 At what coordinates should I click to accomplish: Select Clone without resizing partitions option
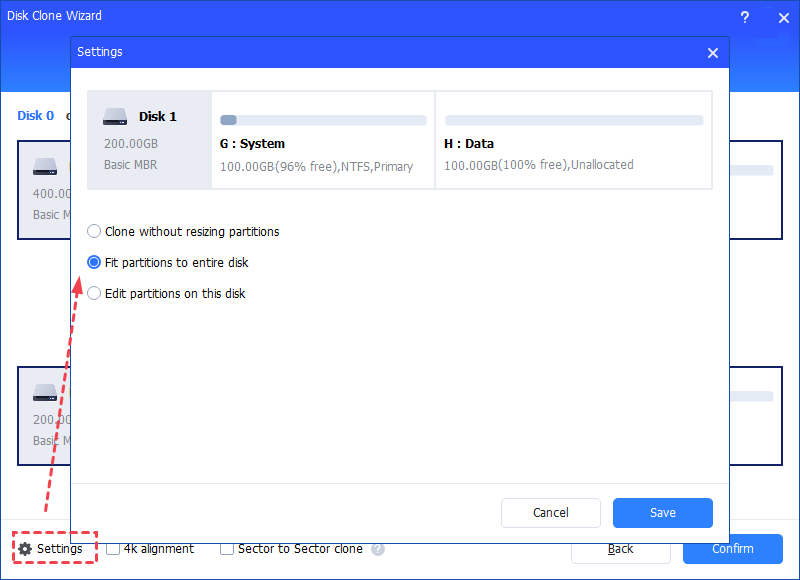95,231
